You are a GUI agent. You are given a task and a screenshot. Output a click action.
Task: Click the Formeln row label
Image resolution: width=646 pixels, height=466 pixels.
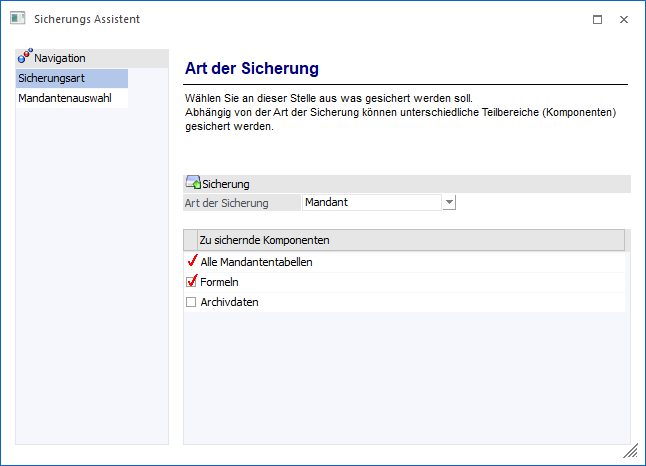click(219, 282)
